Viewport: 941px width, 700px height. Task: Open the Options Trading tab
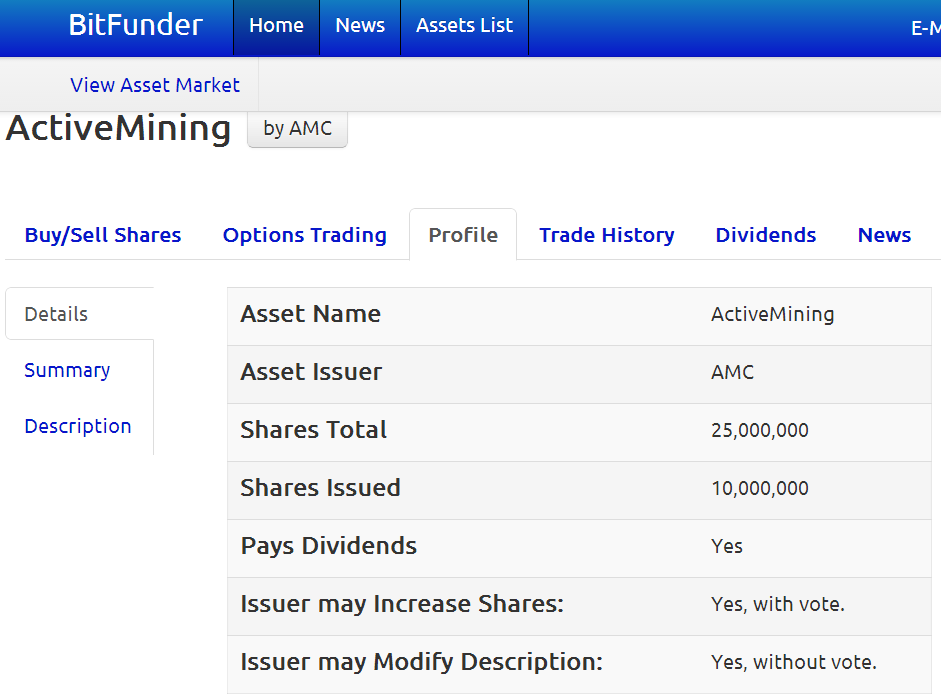pos(304,235)
